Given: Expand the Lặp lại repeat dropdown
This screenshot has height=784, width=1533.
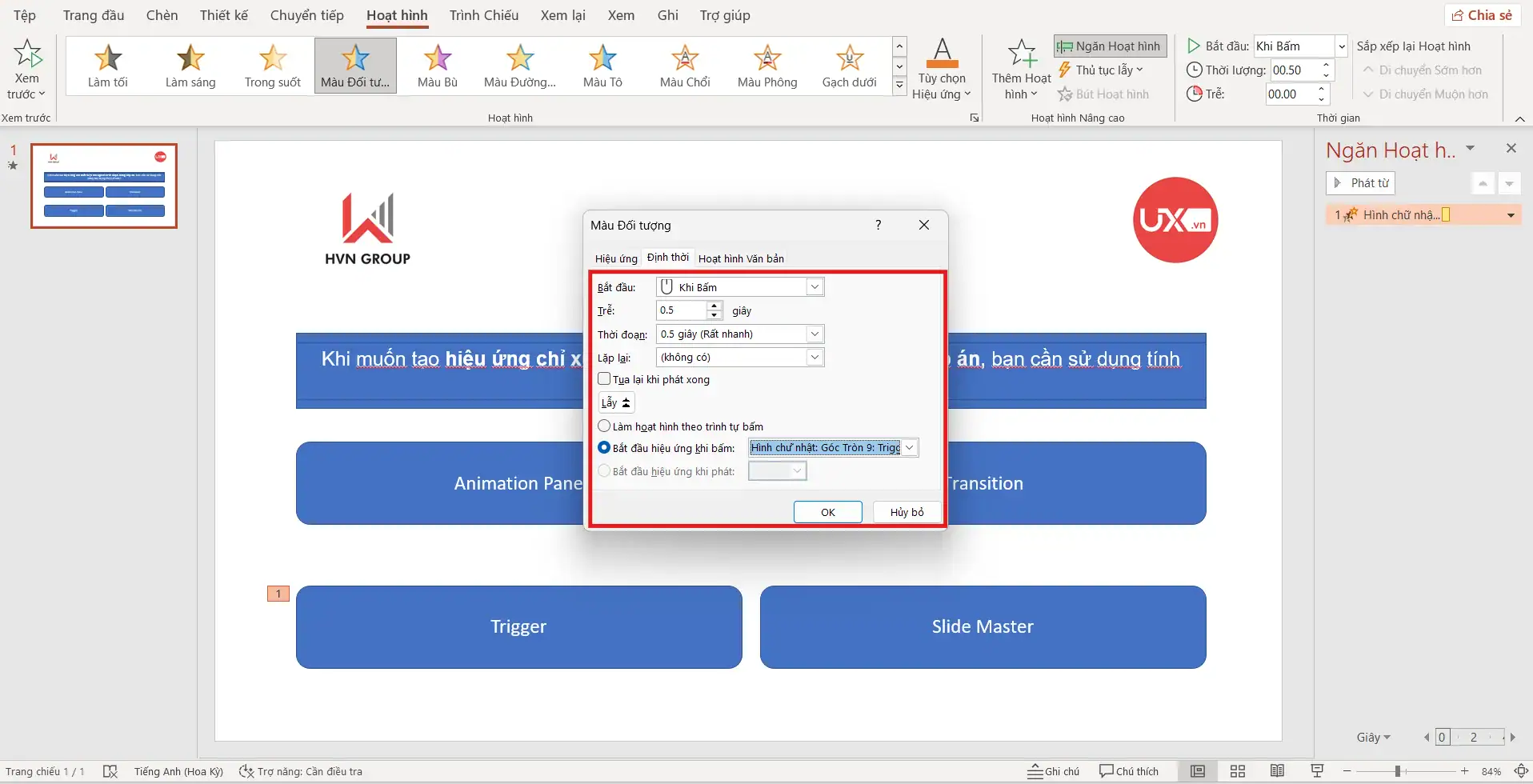Looking at the screenshot, I should coord(815,358).
